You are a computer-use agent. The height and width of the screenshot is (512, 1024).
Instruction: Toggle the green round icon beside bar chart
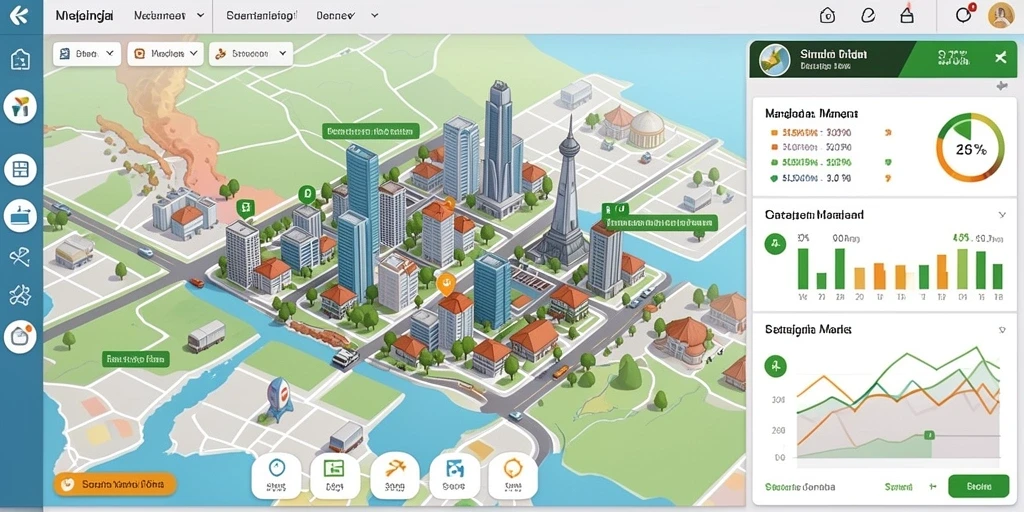tap(775, 244)
